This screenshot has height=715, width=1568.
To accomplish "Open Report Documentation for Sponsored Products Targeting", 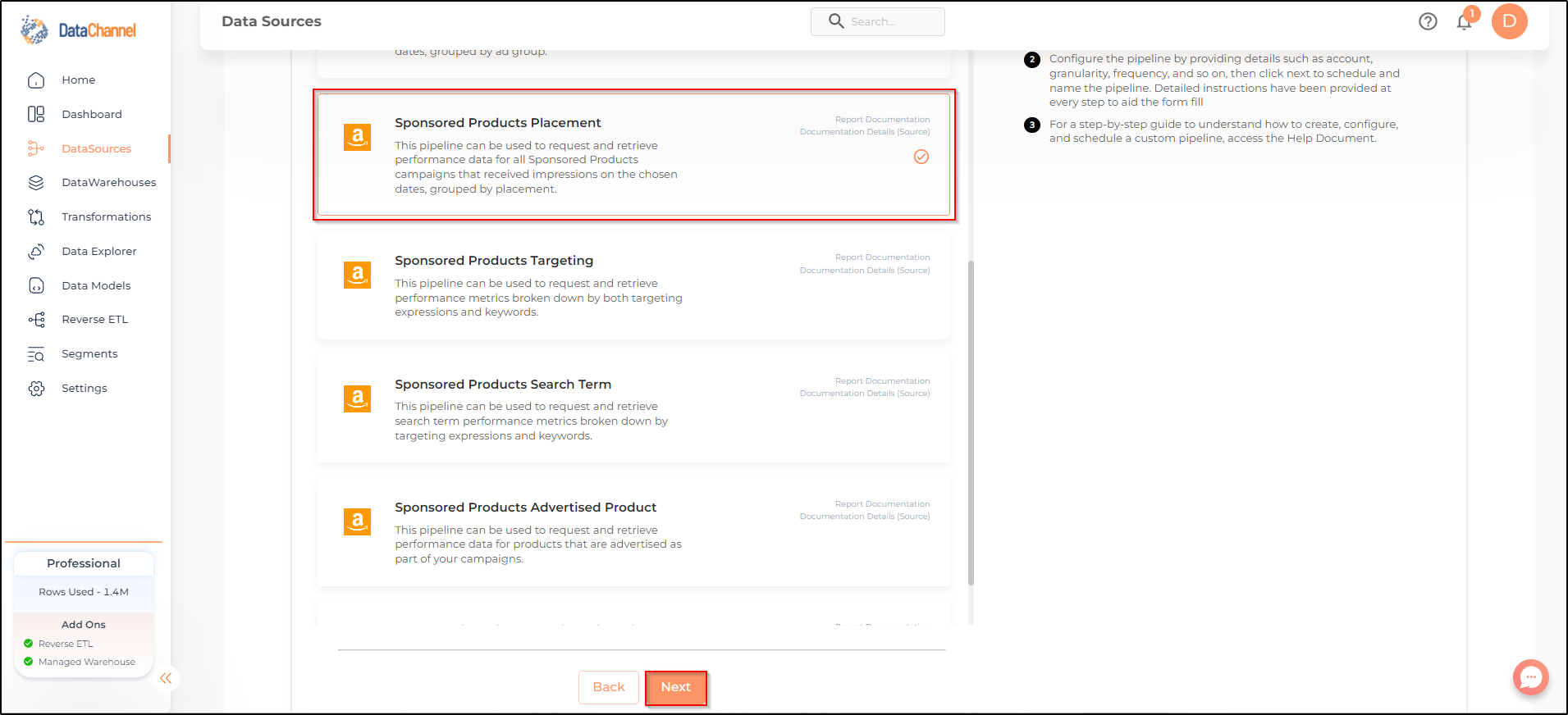I will [883, 257].
